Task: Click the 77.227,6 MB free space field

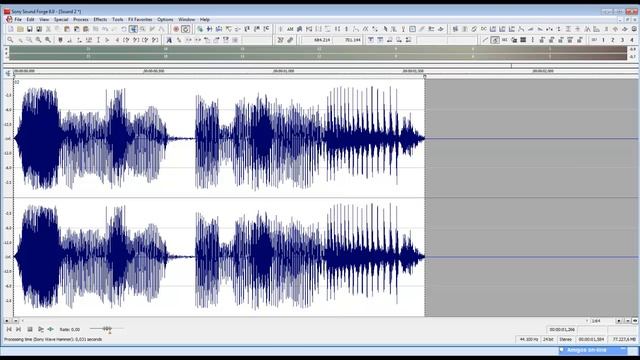Action: (x=624, y=339)
